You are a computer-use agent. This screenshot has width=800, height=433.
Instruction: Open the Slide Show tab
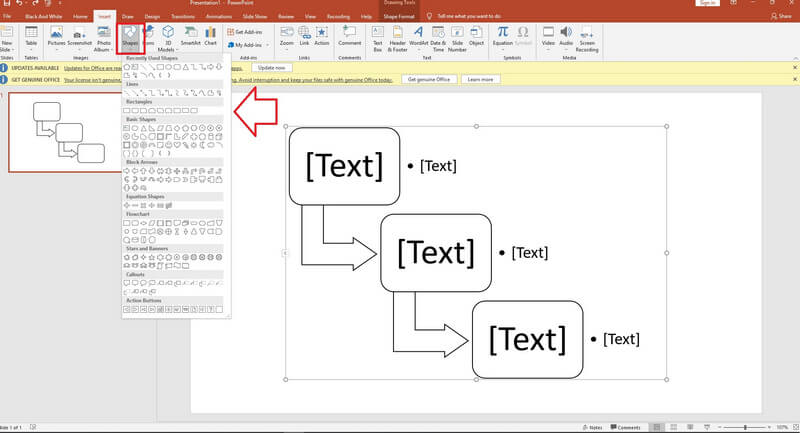[255, 17]
